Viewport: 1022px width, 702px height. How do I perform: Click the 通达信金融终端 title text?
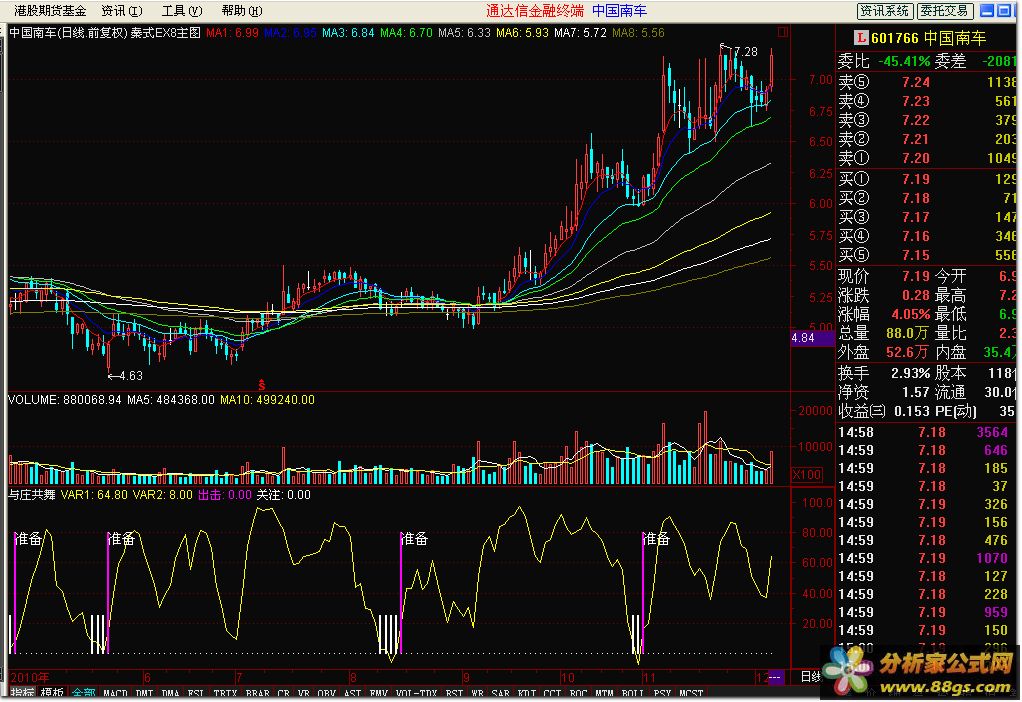coord(534,10)
